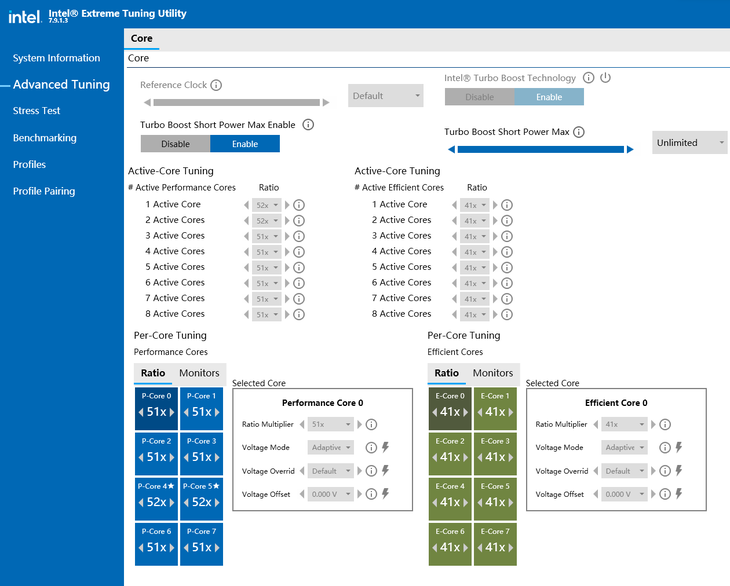
Task: Open Turbo Boost Short Power Max Unlimited dropdown
Action: point(690,143)
